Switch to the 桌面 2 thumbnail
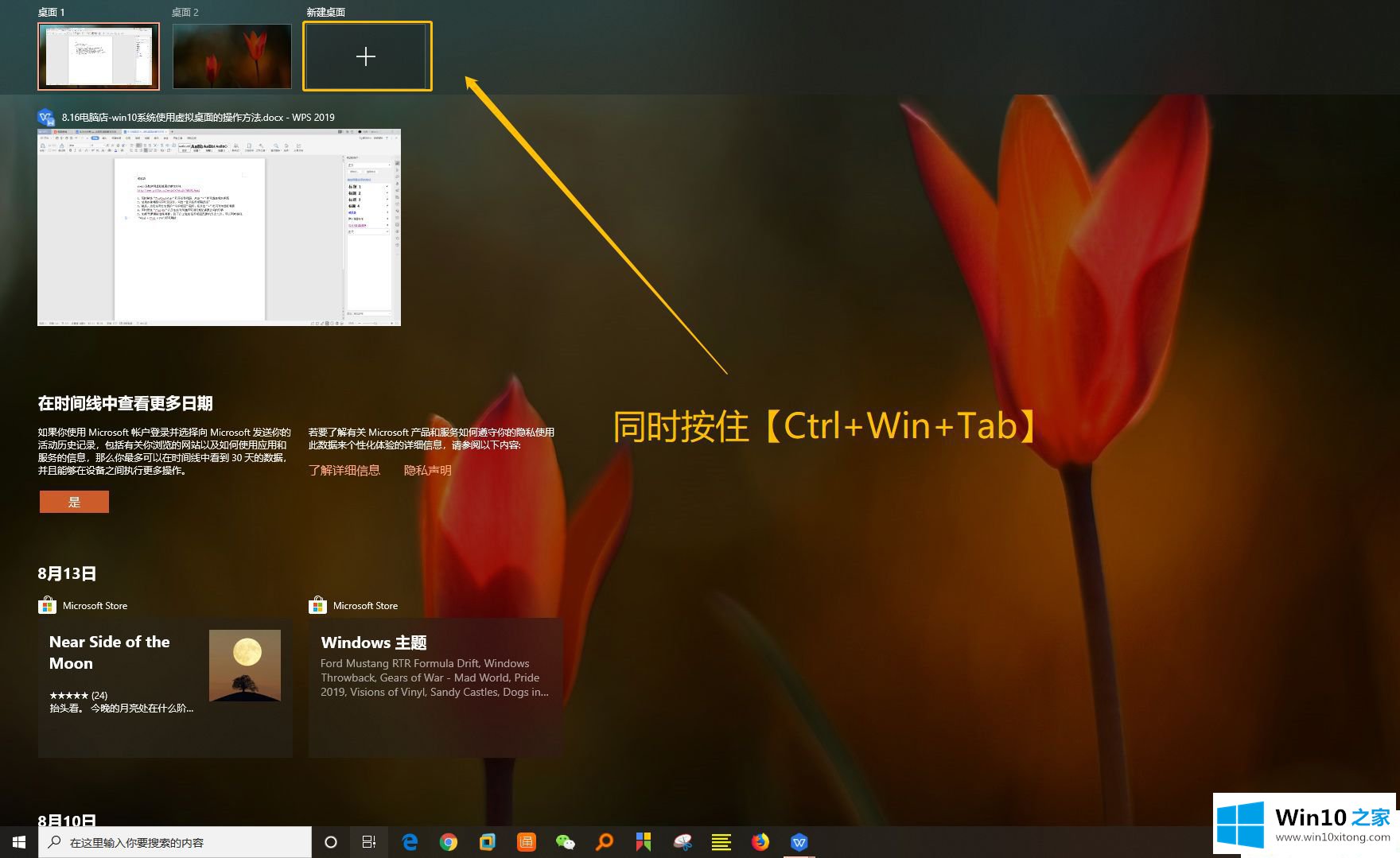Screen dimensions: 1400x858 click(232, 56)
